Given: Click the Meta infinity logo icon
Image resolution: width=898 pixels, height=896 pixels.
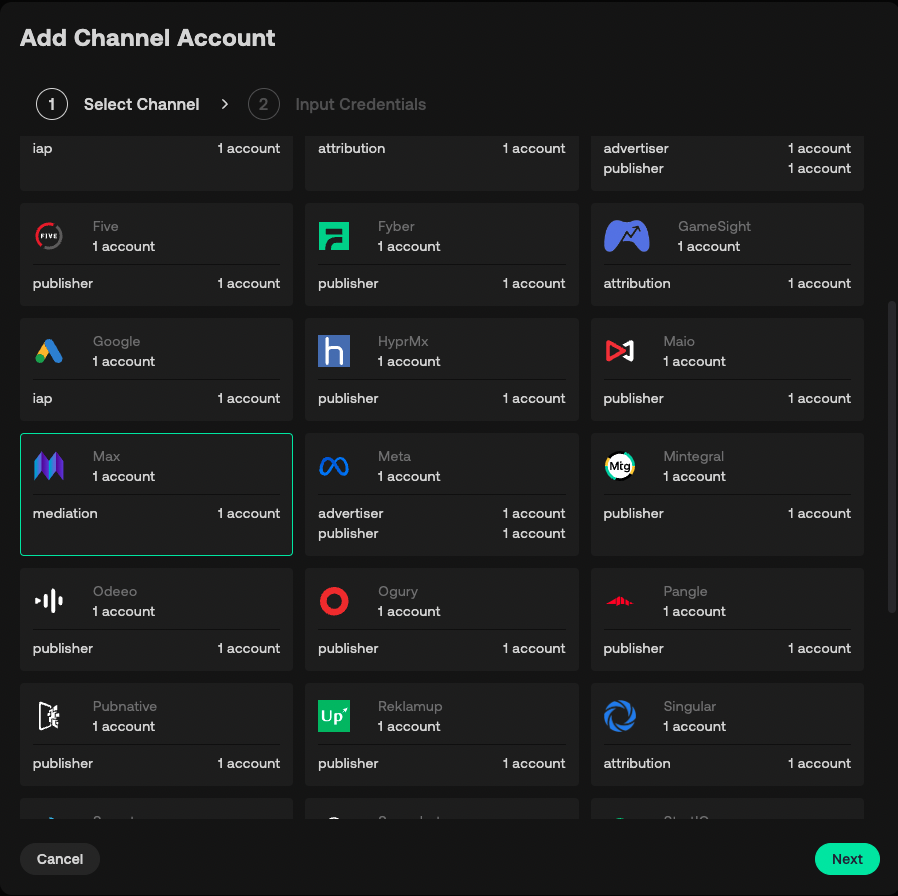Looking at the screenshot, I should (x=334, y=466).
